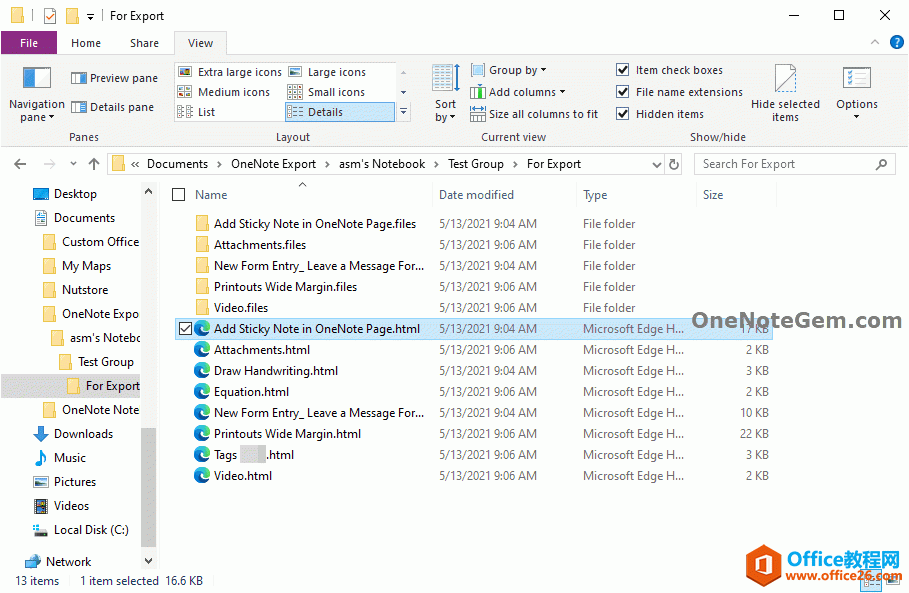
Task: Expand the Add columns dropdown
Action: (x=519, y=91)
